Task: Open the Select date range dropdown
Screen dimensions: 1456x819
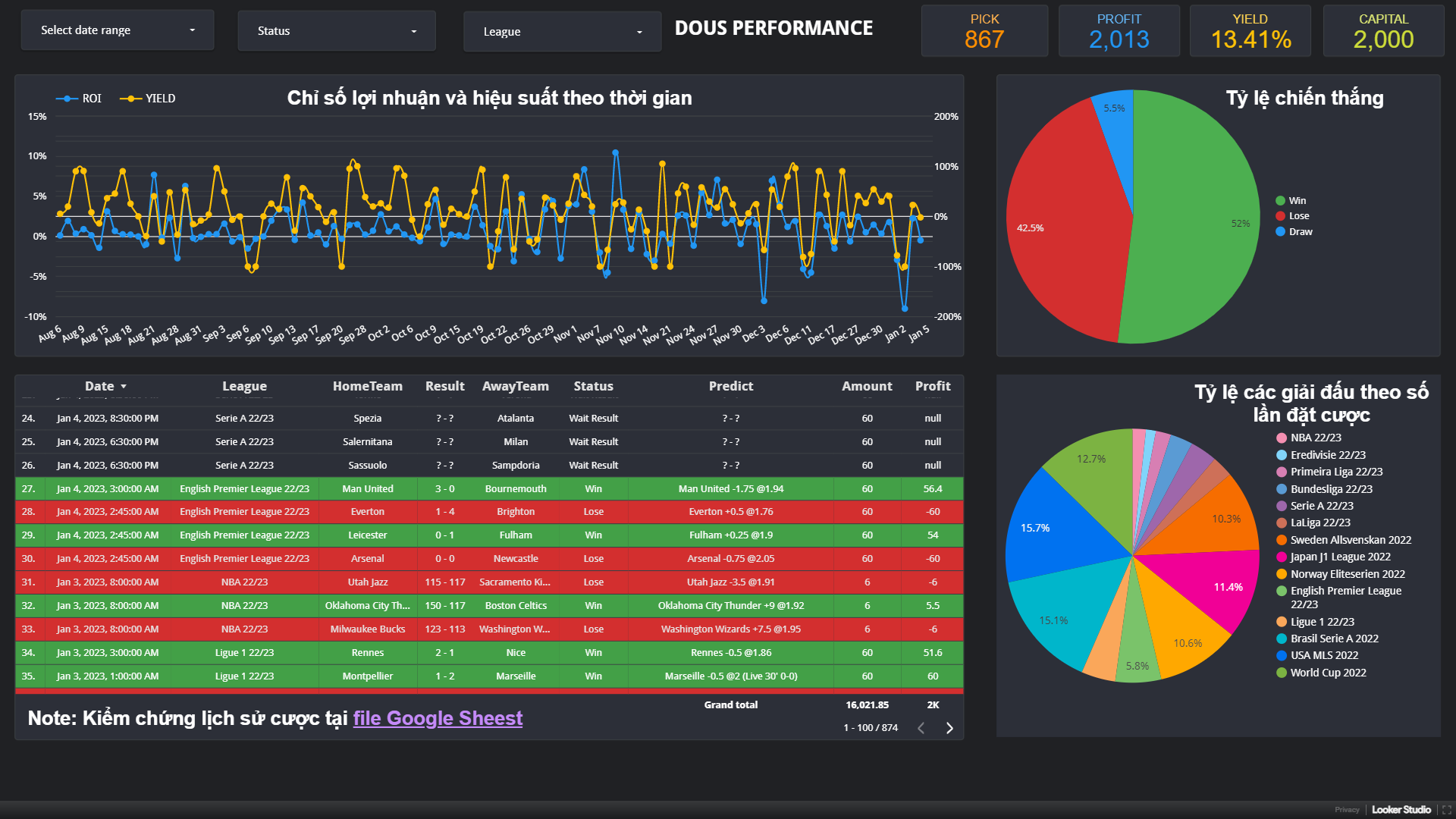Action: 118,30
